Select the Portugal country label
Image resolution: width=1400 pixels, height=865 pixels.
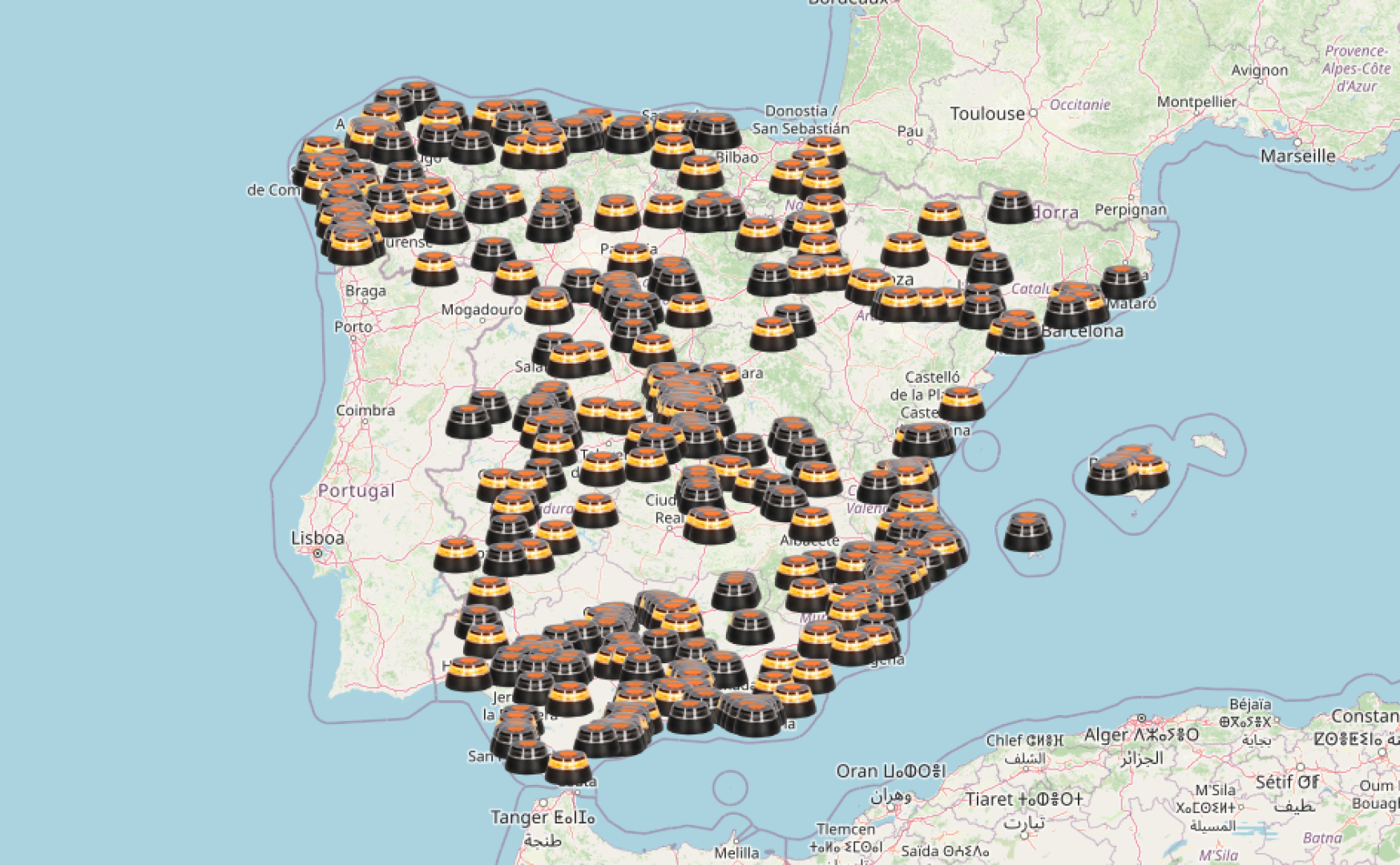(x=357, y=489)
